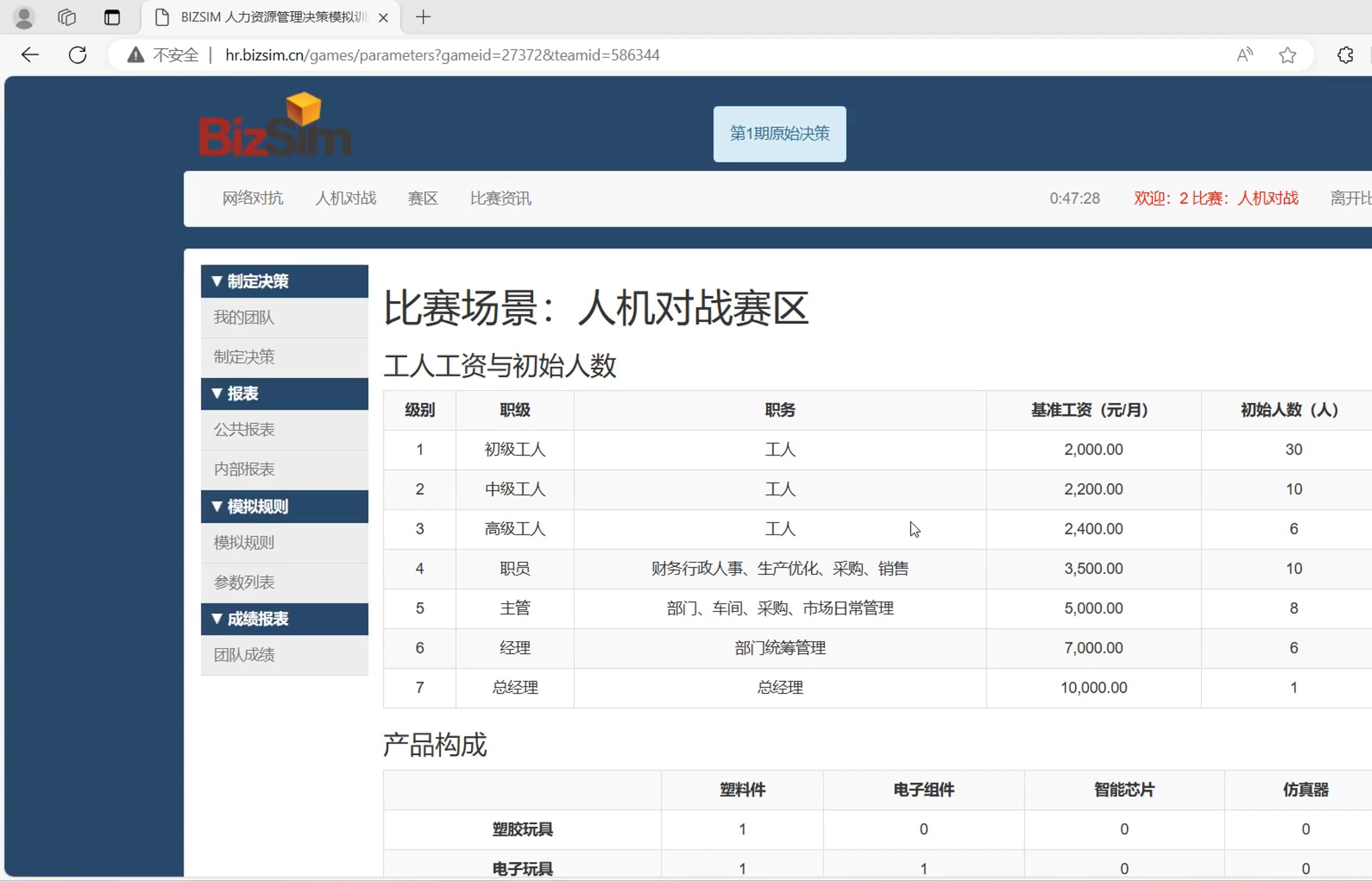Click the 智能芯片 column header
1372x882 pixels.
tap(1124, 790)
